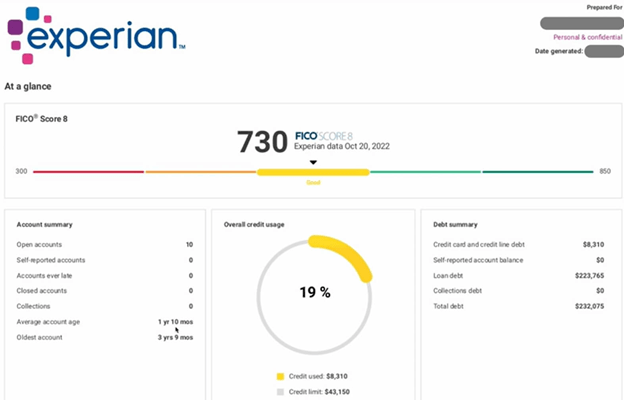Click the "Good" rating label
This screenshot has width=624, height=400.
[313, 183]
